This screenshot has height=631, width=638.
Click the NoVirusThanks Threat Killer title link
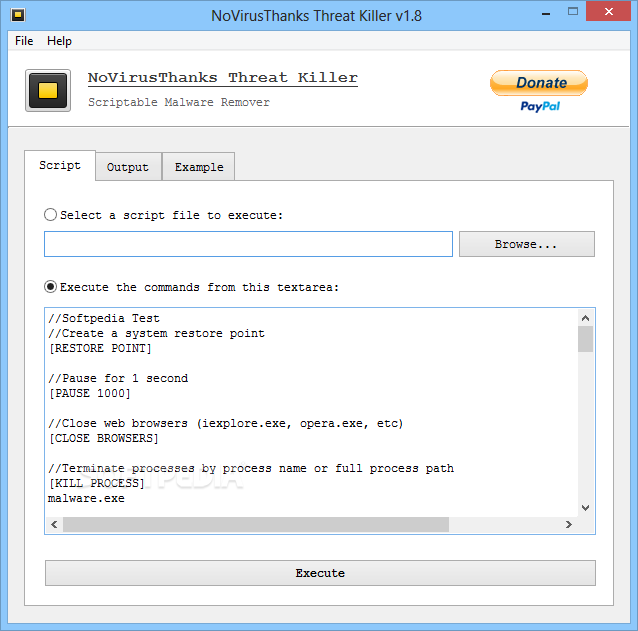pyautogui.click(x=223, y=78)
